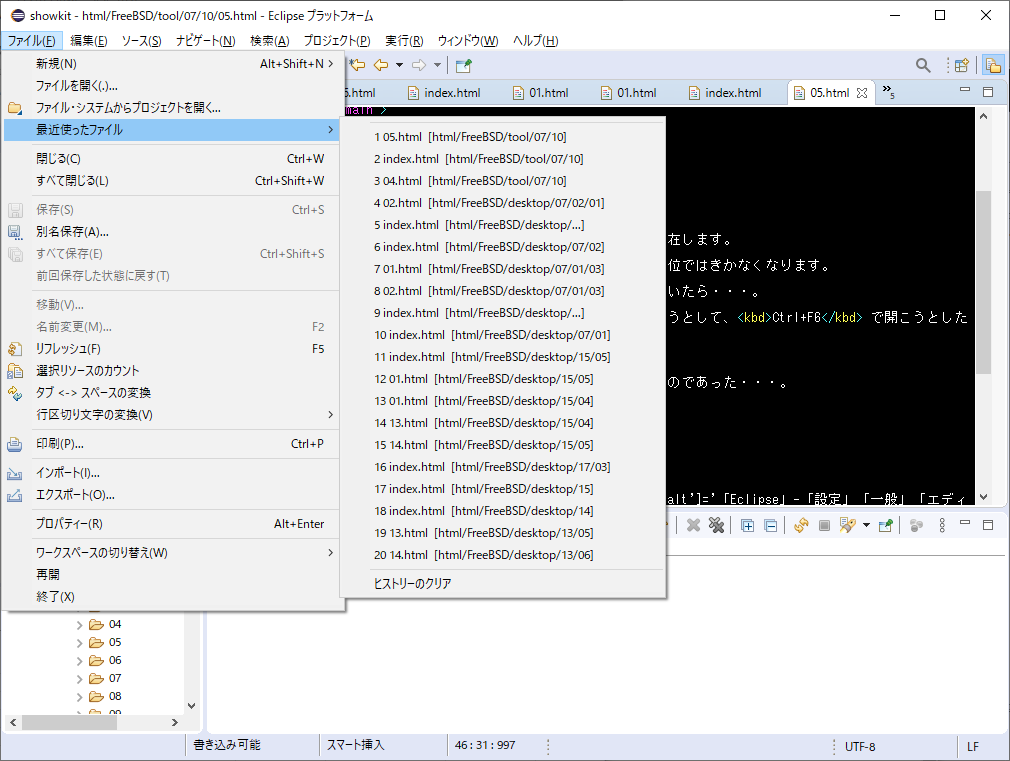1010x761 pixels.
Task: Click the magnifier Quick Access search icon
Action: pos(923,65)
